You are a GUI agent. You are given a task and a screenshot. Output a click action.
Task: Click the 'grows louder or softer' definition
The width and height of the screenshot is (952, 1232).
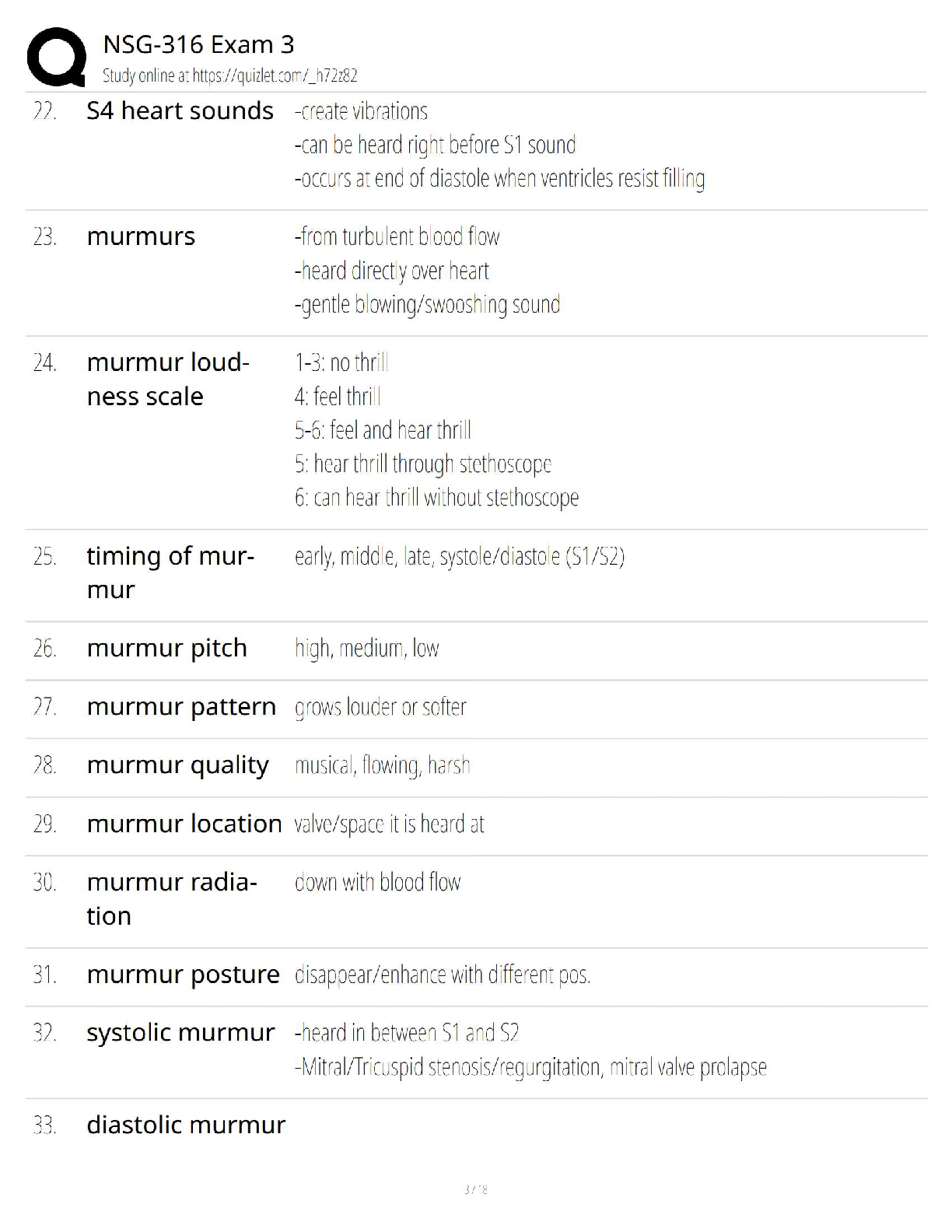click(380, 707)
